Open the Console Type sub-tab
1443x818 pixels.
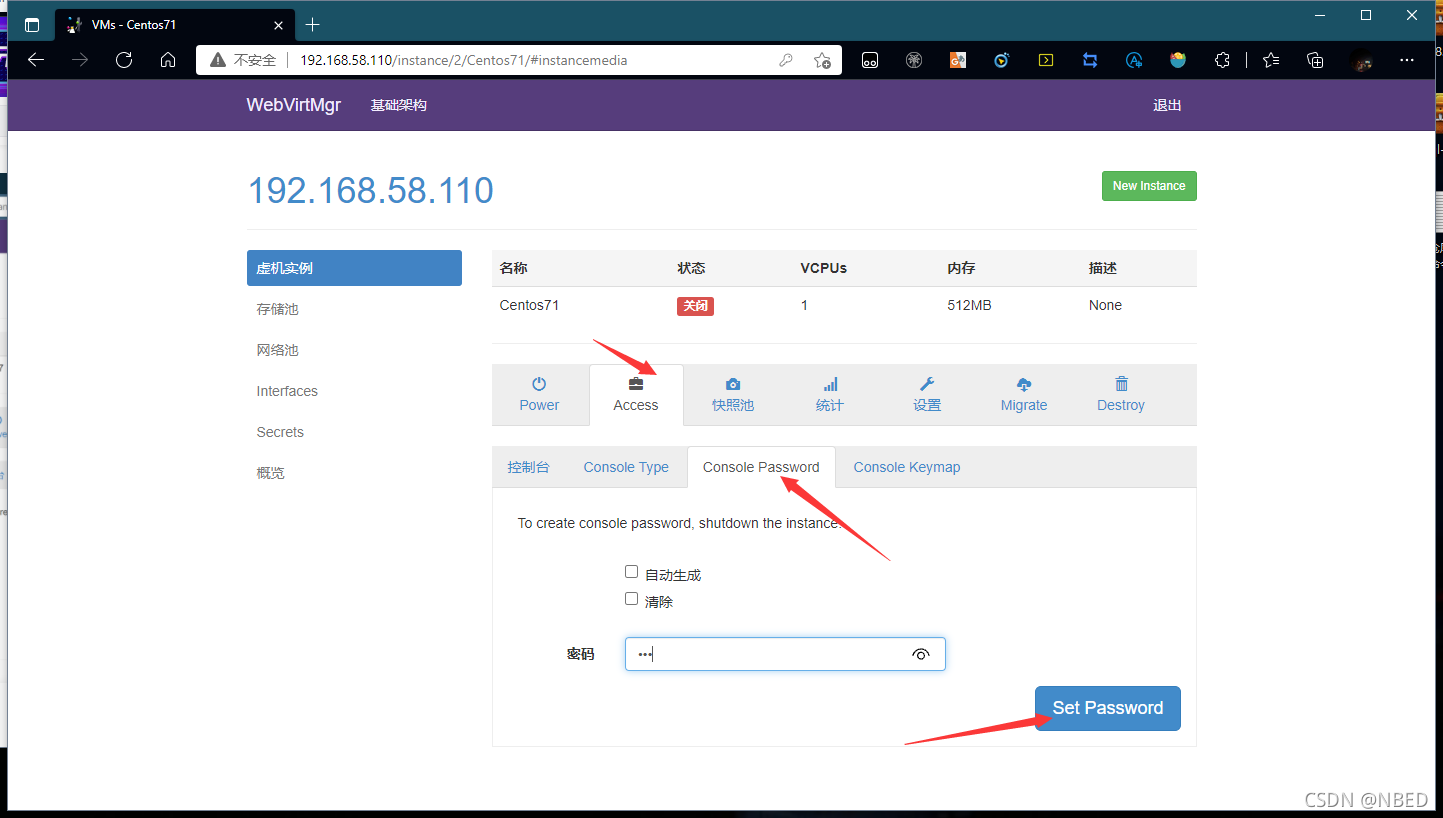tap(626, 467)
